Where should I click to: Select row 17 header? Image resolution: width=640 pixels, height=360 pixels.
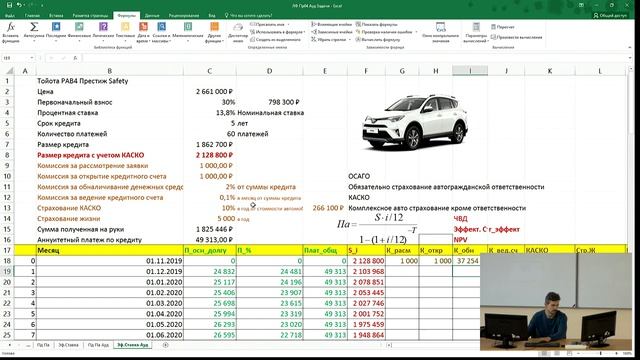pyautogui.click(x=7, y=250)
